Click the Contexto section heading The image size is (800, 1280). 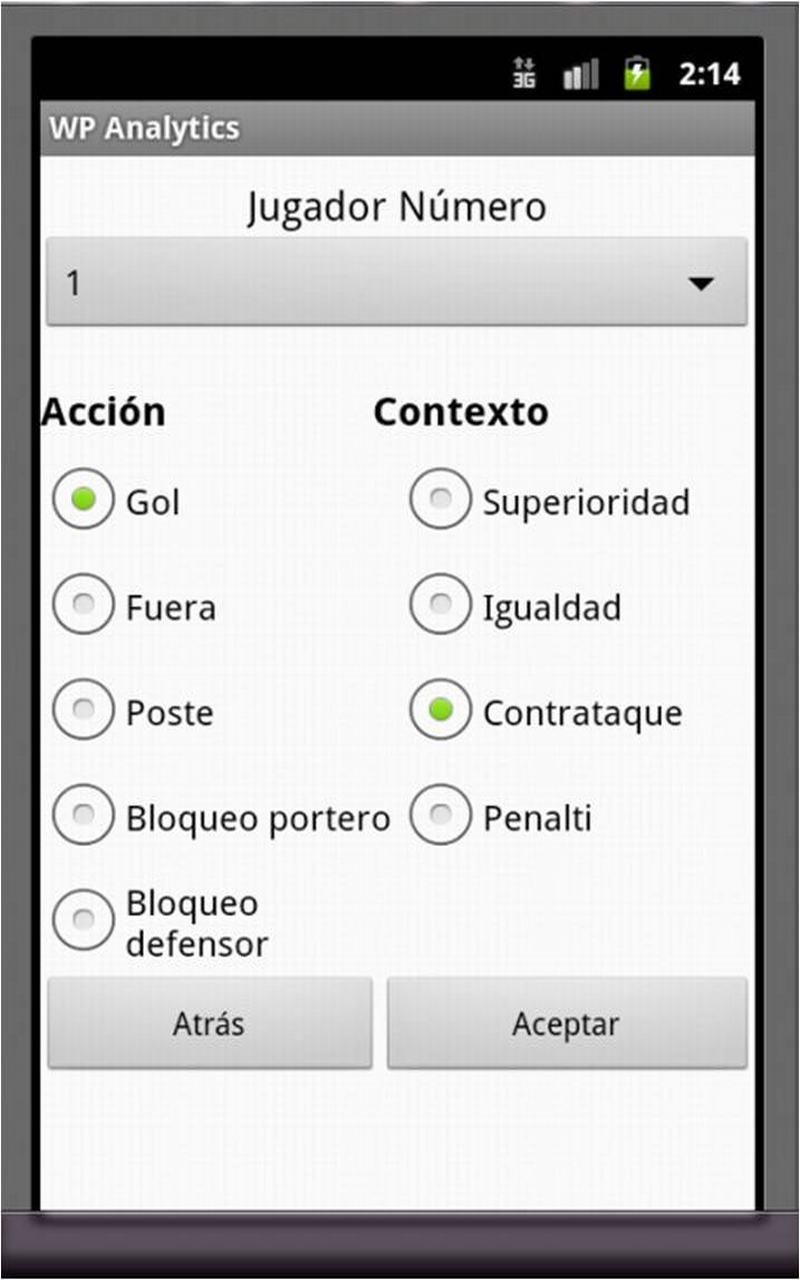(x=461, y=412)
